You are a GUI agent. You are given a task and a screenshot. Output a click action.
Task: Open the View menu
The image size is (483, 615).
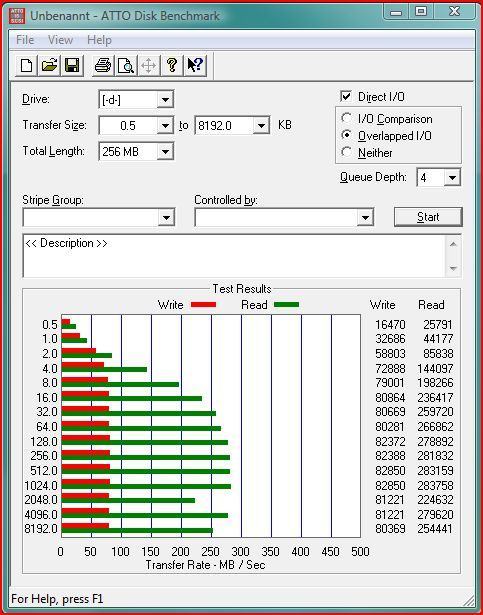point(60,40)
